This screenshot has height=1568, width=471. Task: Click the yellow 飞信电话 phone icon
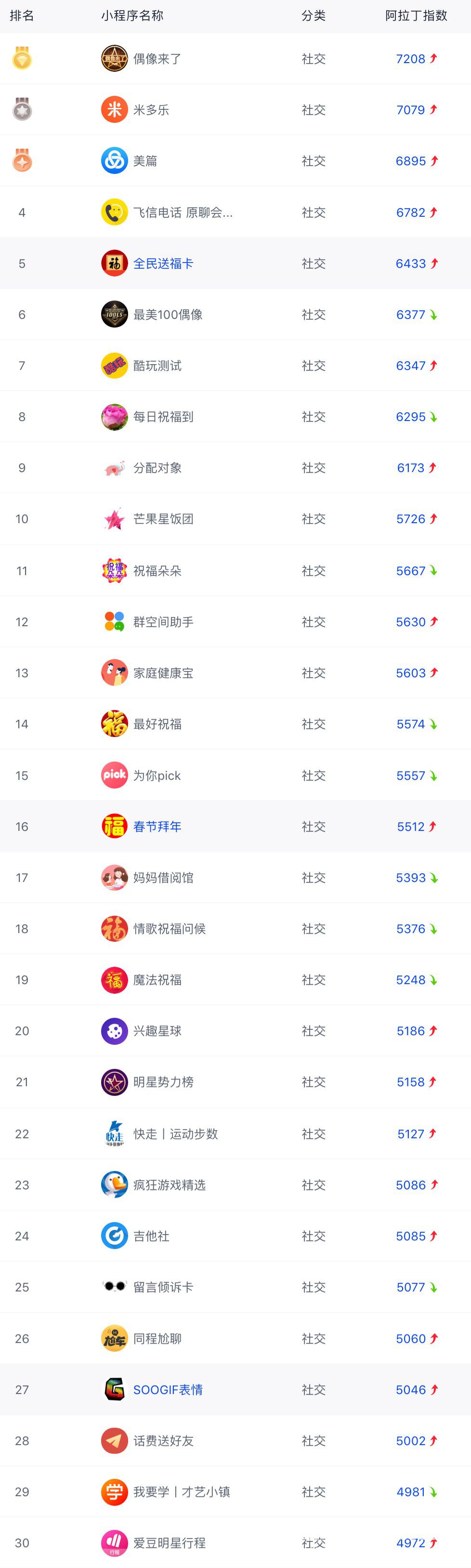[x=115, y=212]
